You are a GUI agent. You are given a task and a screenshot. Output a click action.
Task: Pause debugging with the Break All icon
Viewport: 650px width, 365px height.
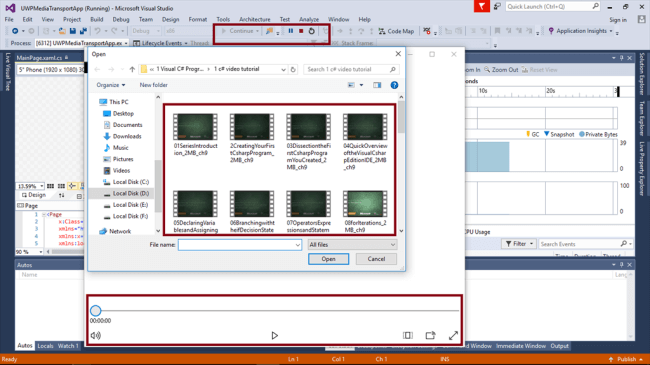pyautogui.click(x=291, y=31)
